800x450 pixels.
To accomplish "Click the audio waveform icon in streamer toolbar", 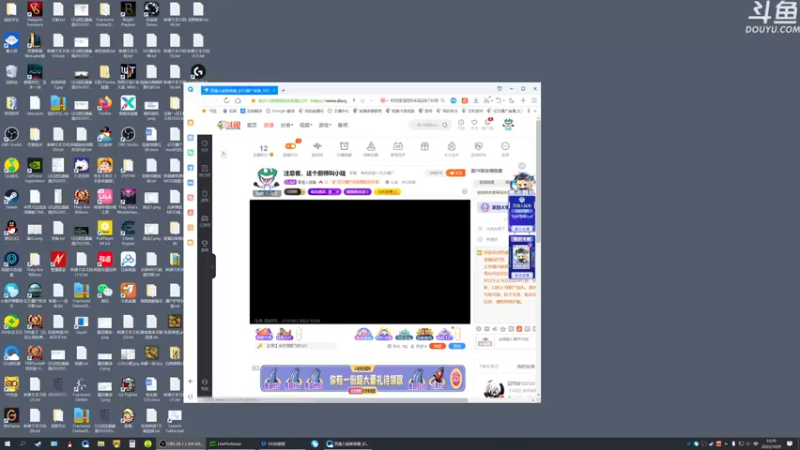I will pos(317,146).
